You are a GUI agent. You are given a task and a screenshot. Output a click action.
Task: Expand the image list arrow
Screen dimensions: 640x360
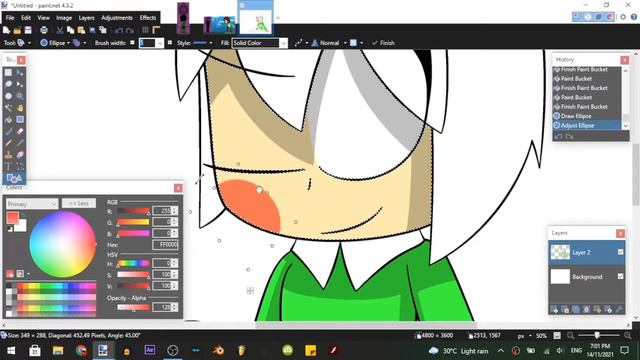[278, 18]
